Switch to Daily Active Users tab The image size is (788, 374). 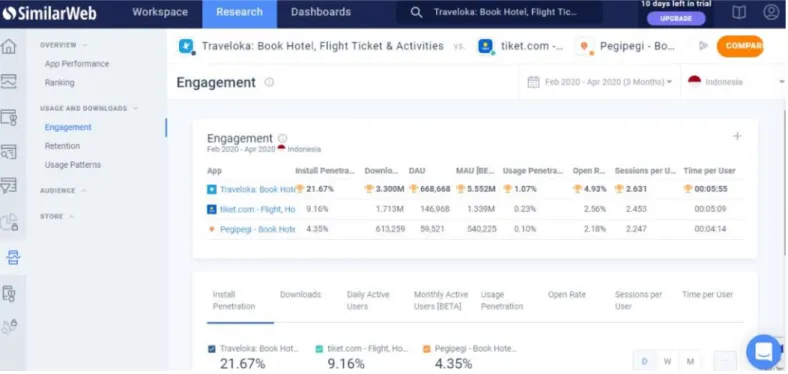pos(368,300)
